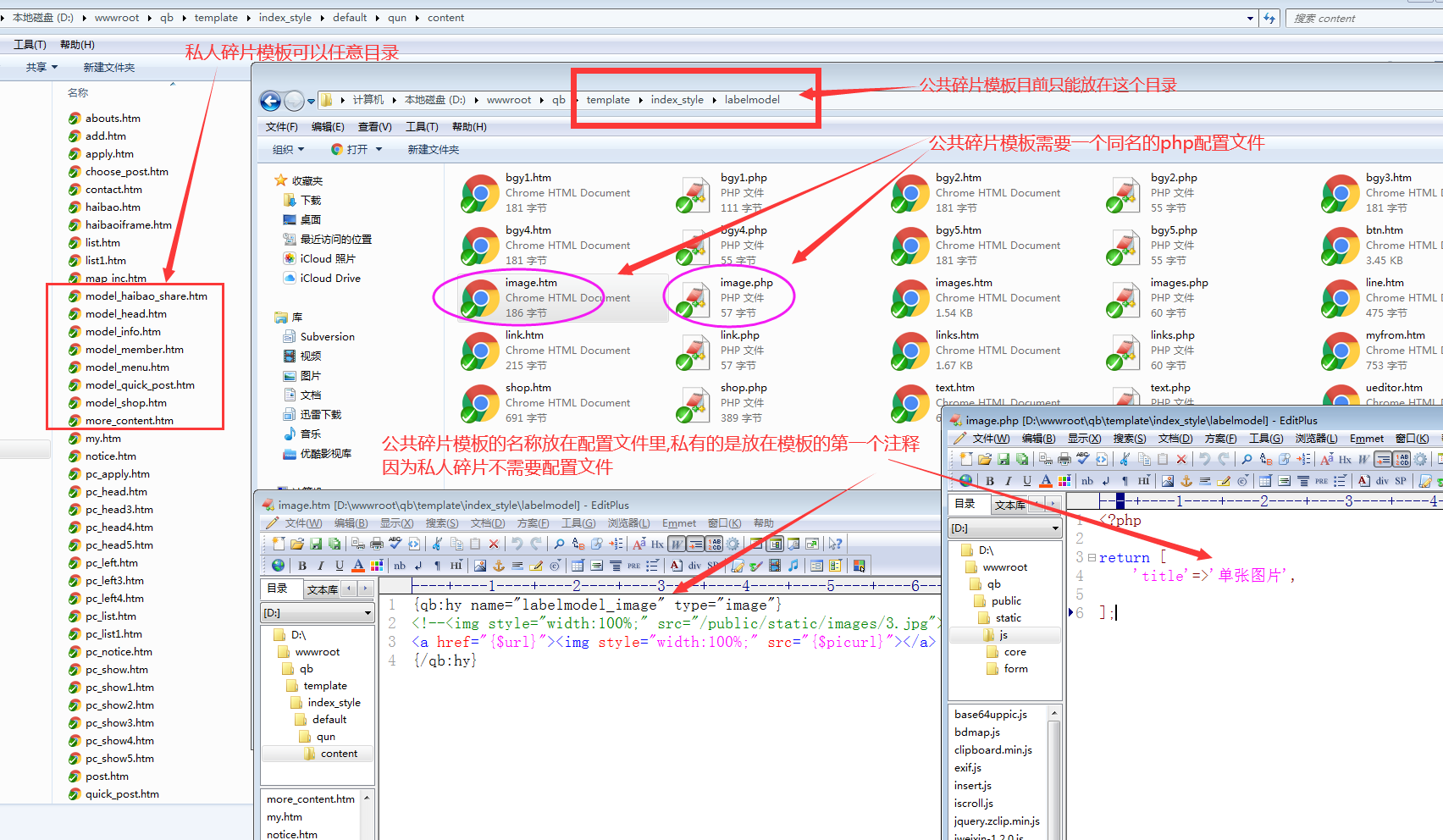Expand 库 in Explorer navigation pane
Screen dimensions: 1443x840
[x=288, y=317]
